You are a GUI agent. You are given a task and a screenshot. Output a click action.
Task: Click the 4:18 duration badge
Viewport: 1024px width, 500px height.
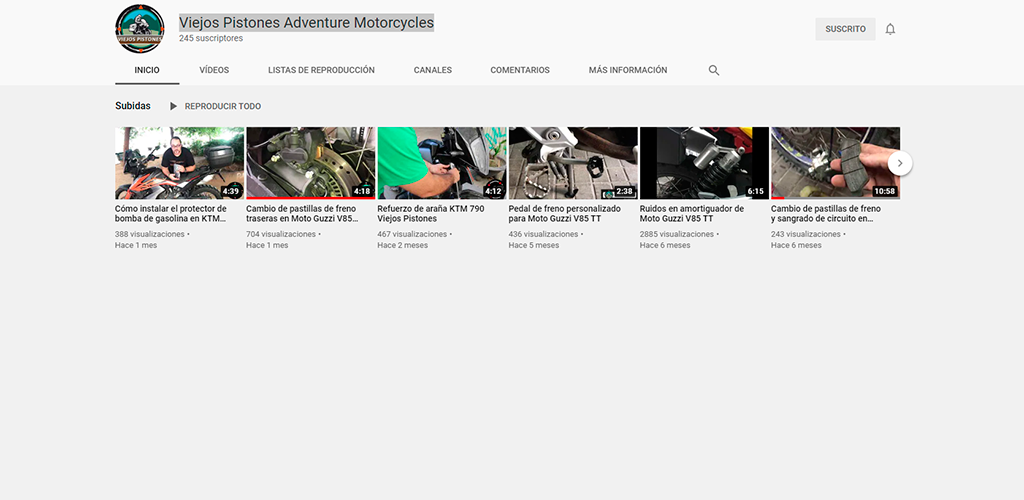(x=362, y=191)
